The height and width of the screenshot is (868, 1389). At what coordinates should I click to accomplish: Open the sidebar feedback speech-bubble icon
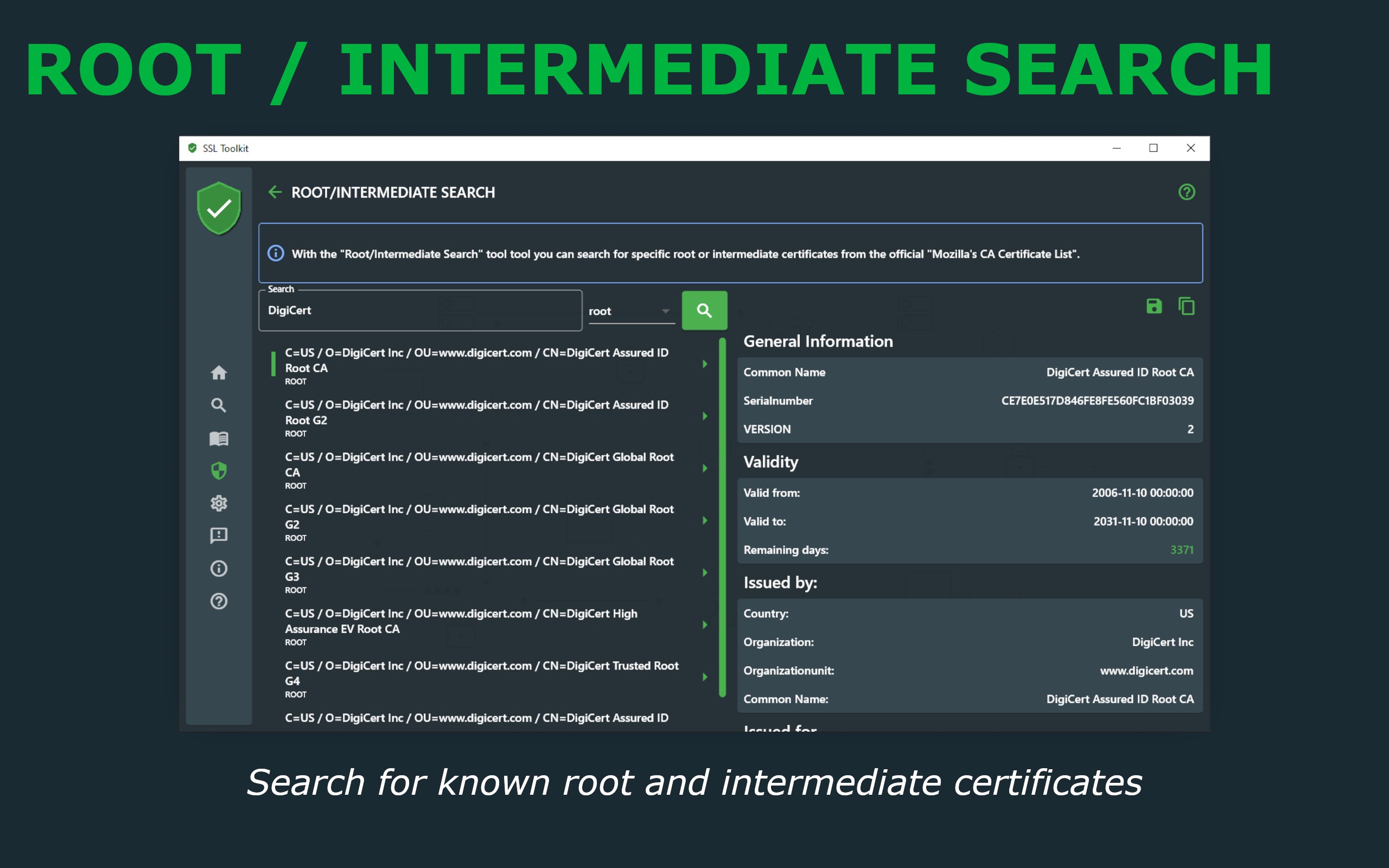tap(219, 535)
